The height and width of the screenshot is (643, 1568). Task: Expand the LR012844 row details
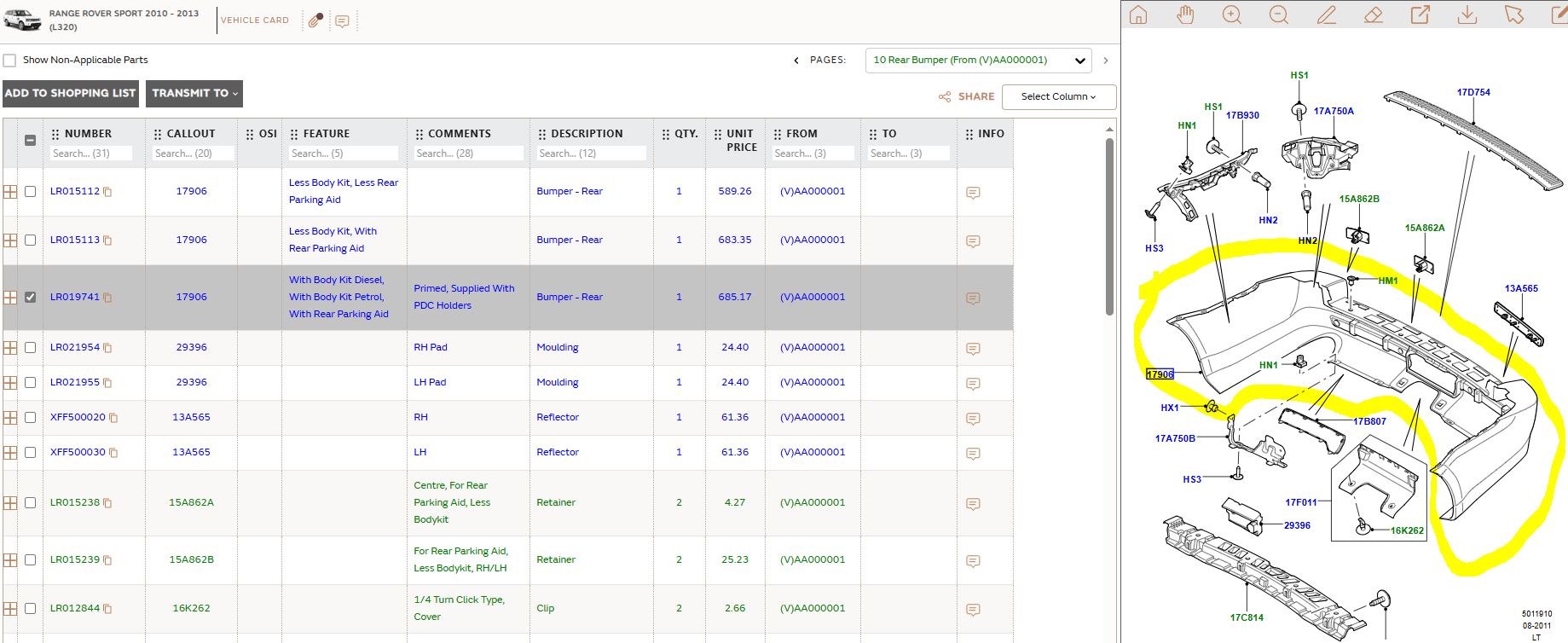(10, 609)
